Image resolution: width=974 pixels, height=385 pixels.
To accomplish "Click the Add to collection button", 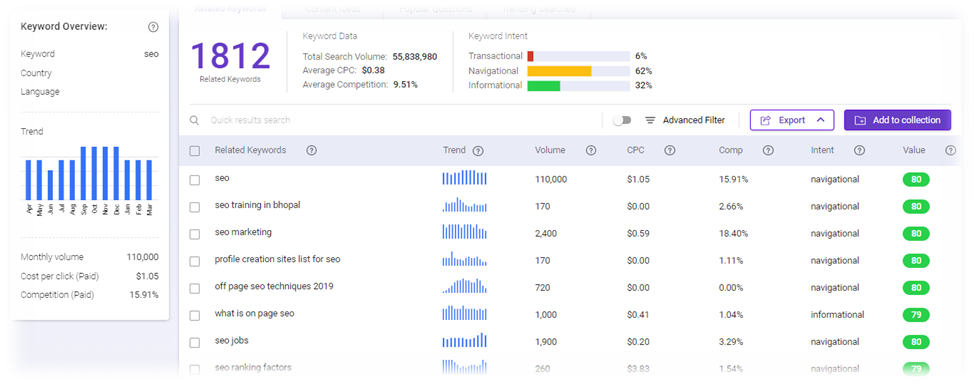I will 897,120.
